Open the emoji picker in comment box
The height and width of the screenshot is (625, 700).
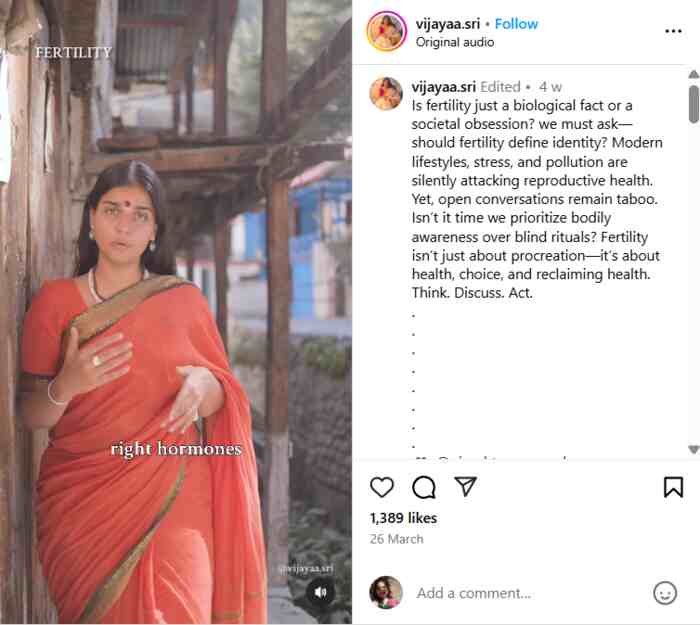(665, 593)
